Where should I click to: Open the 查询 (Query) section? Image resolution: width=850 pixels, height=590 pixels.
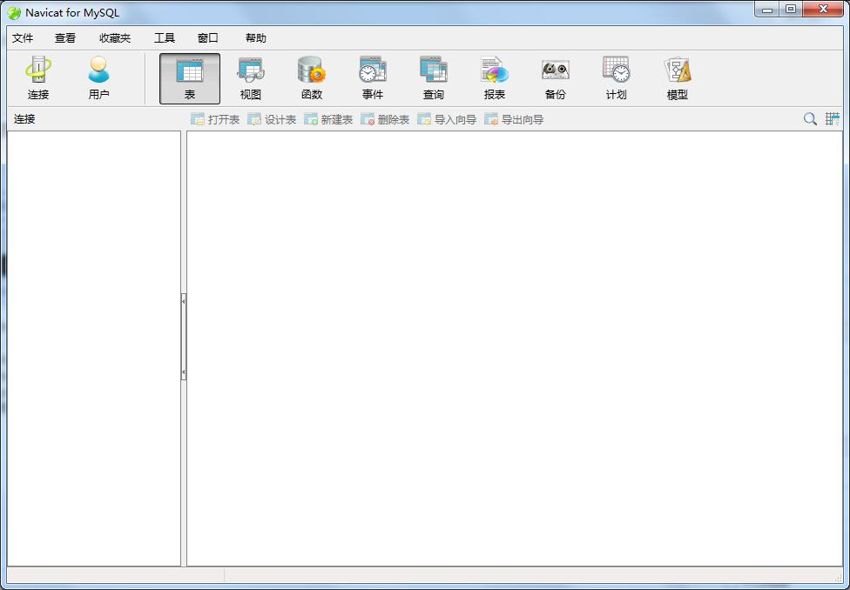(x=434, y=79)
